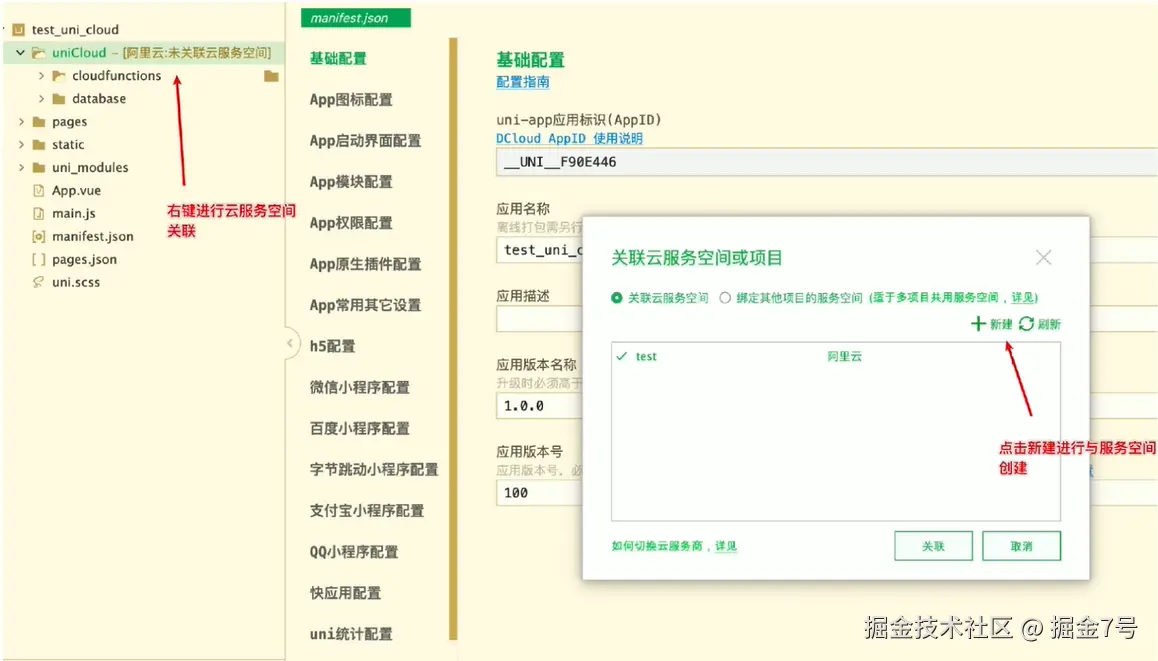Select the 绑定其他项目的服务空间 radio option
This screenshot has height=661, width=1158.
click(725, 298)
